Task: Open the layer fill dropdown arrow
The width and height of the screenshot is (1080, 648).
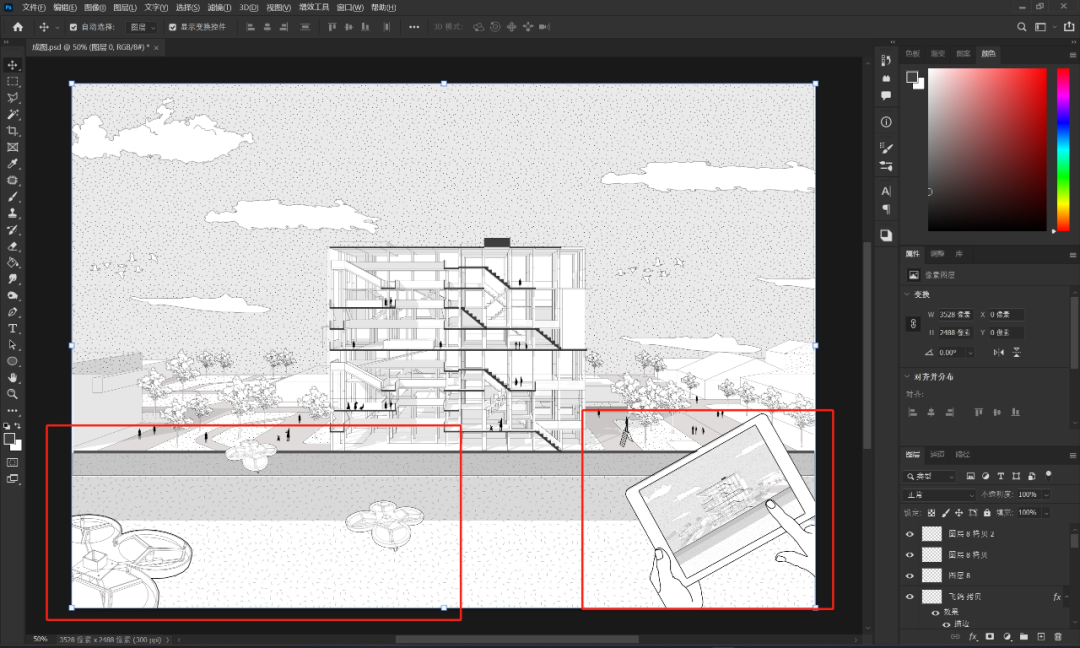Action: tap(1046, 513)
